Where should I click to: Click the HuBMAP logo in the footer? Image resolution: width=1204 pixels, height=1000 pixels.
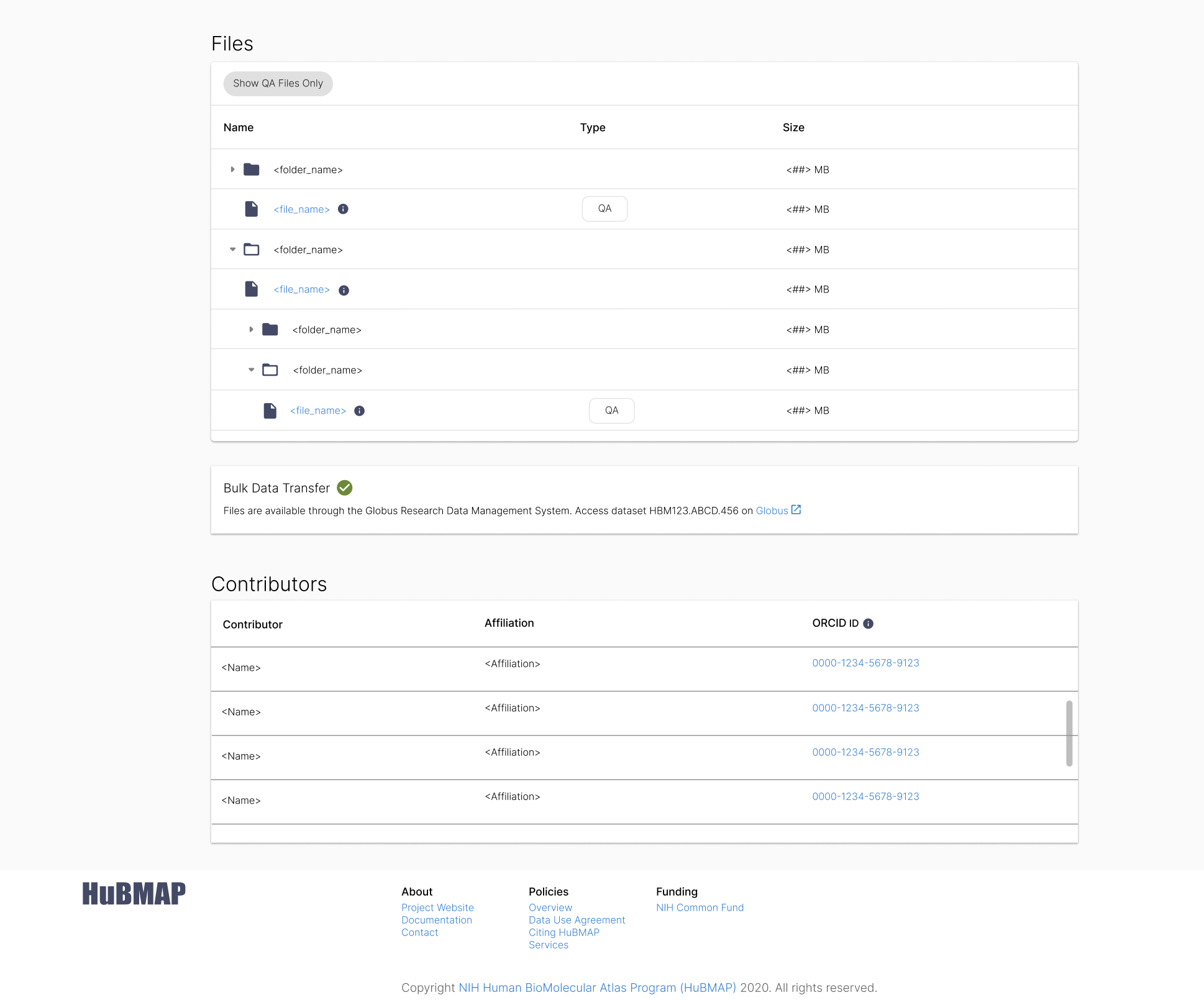coord(134,893)
